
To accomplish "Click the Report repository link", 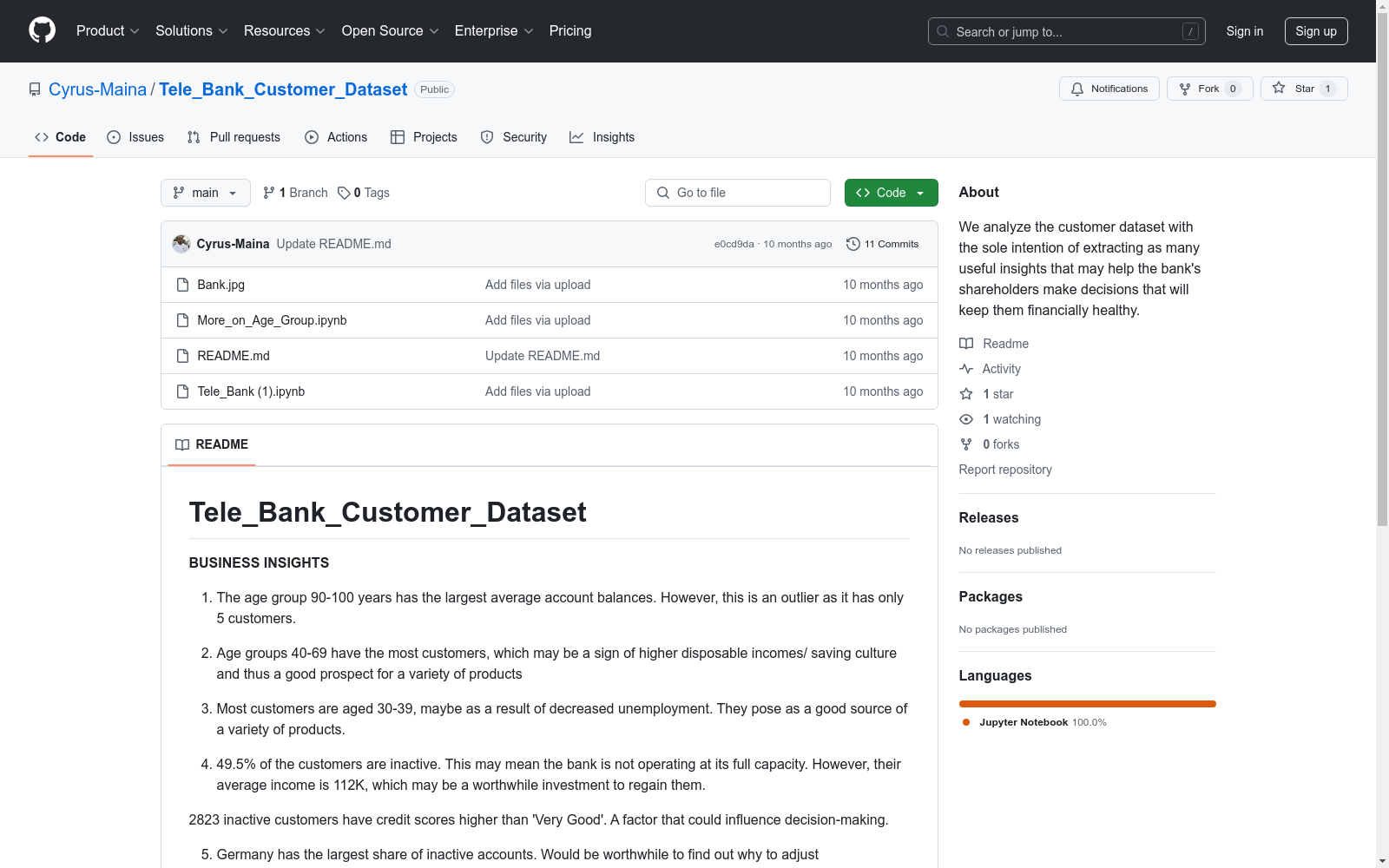I will (1005, 470).
